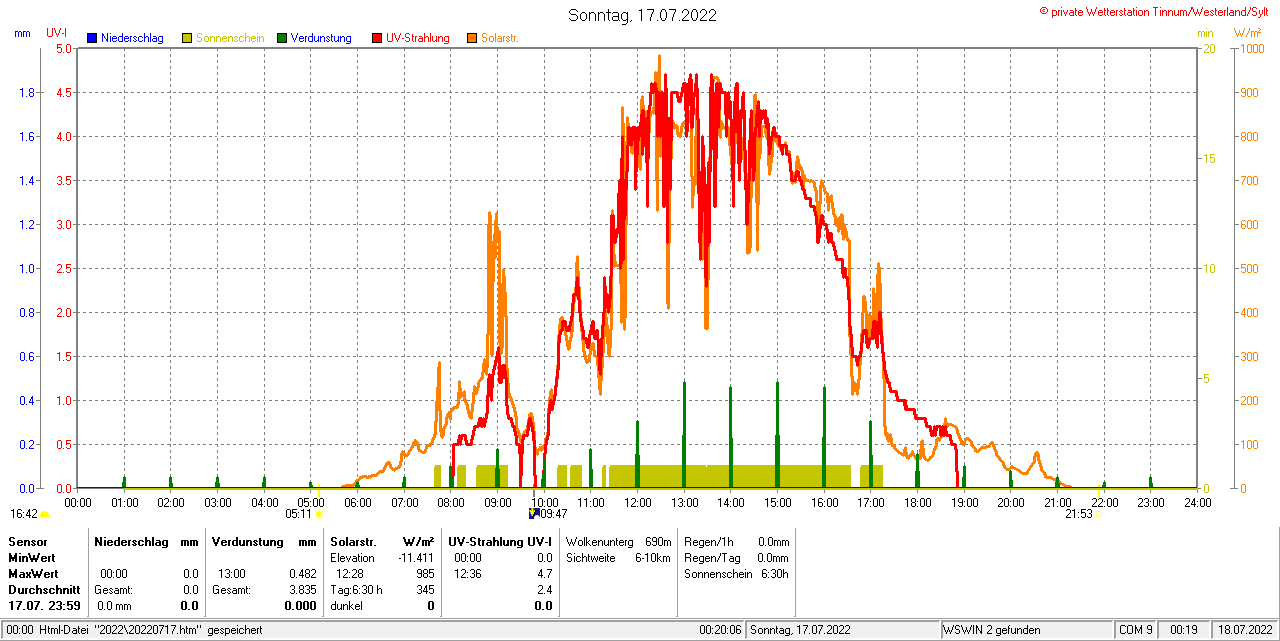The width and height of the screenshot is (1280, 641).
Task: Click the blue mm axis unit label
Action: [22, 33]
